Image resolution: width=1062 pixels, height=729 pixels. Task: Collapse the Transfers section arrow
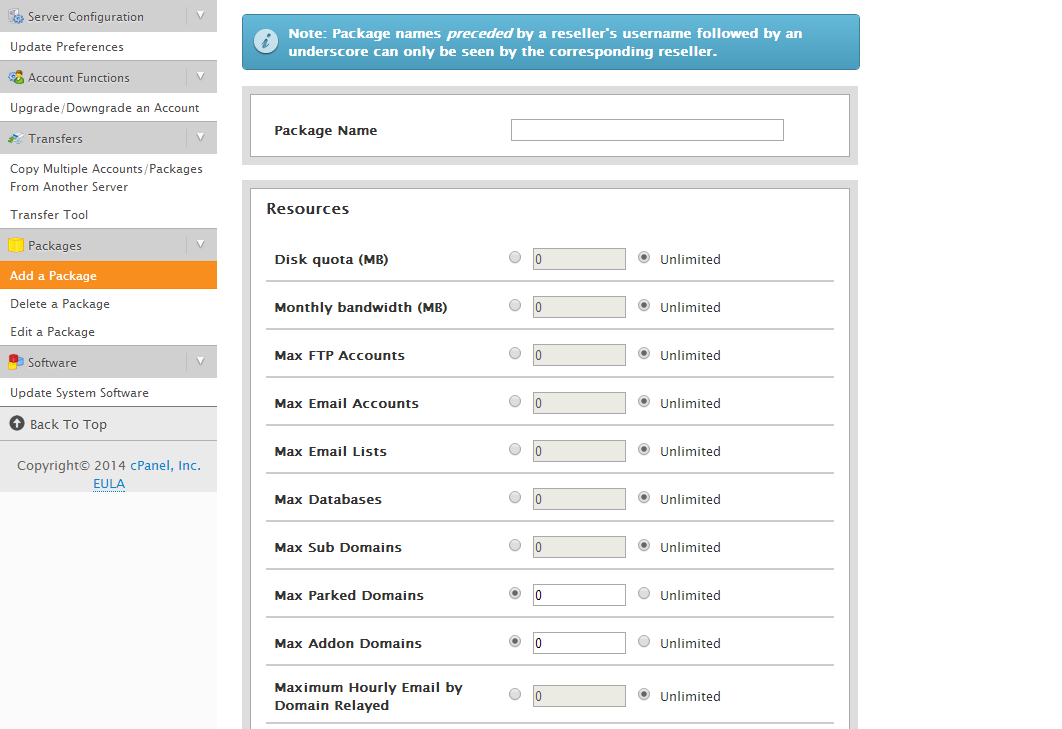point(200,137)
